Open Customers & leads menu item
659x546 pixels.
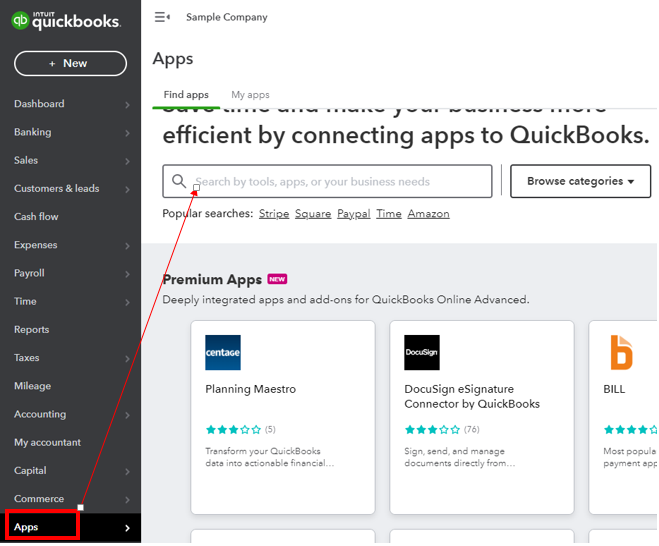coord(57,188)
